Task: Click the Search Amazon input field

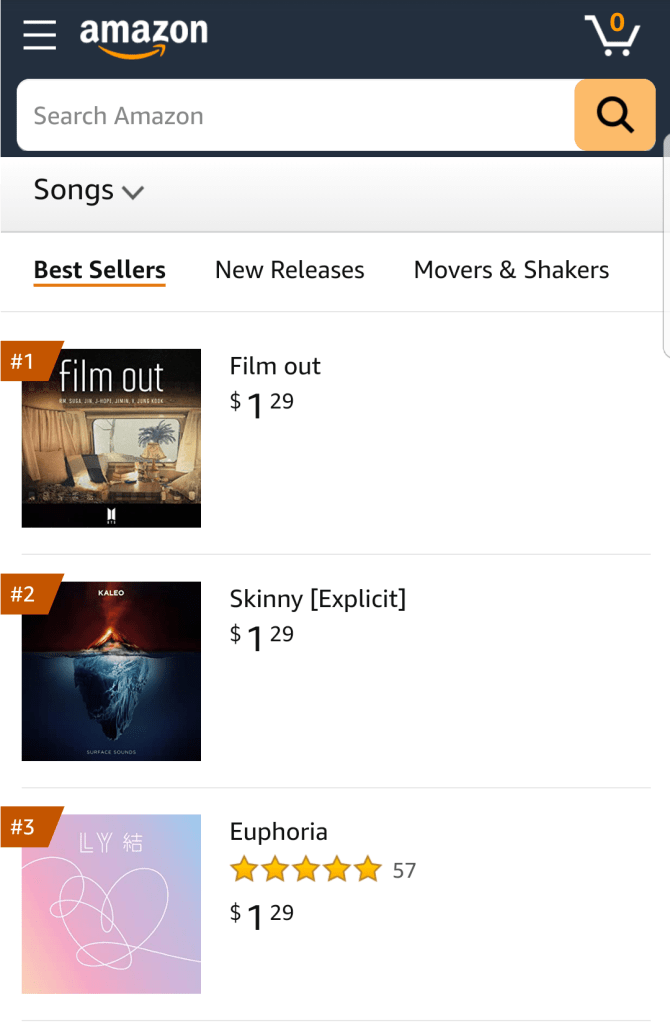Action: click(295, 116)
